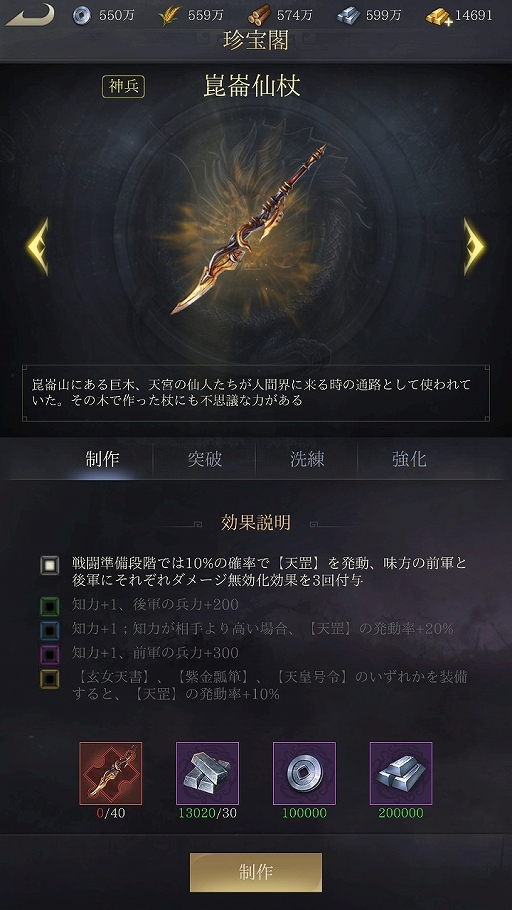Tap the silver coin currency icon
This screenshot has height=910, width=512.
[81, 16]
